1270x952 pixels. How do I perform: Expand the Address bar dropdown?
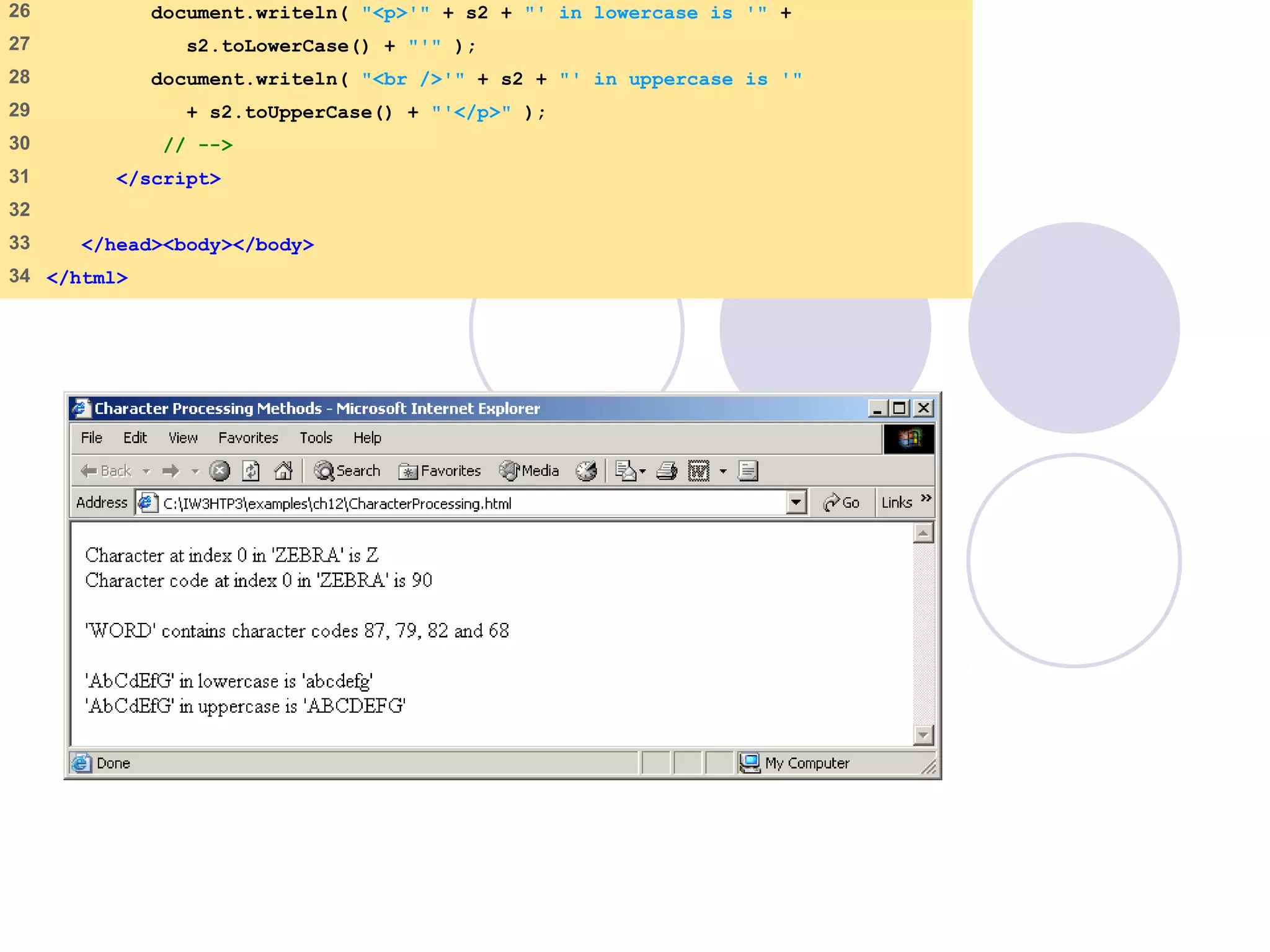pos(796,503)
